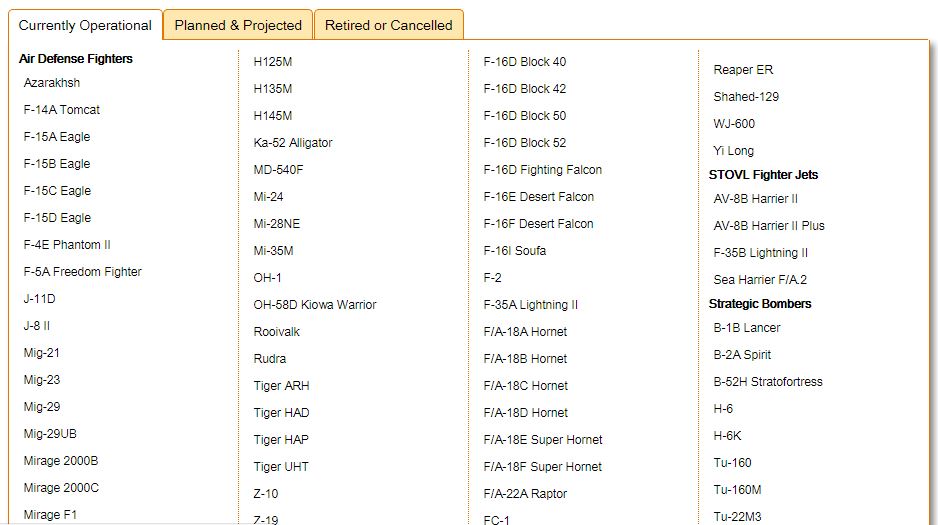
Task: Open the Retired or Cancelled tab
Action: click(x=388, y=25)
